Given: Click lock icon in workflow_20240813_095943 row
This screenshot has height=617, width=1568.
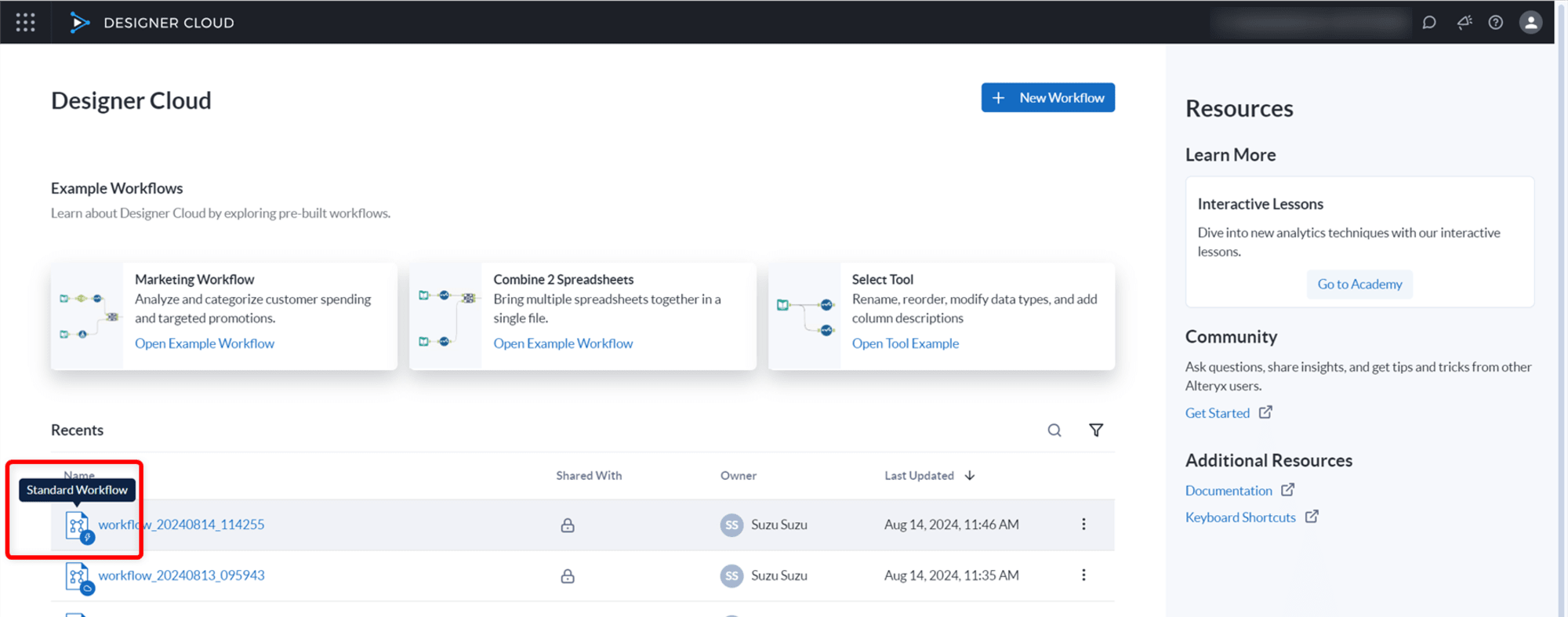Looking at the screenshot, I should pos(568,576).
